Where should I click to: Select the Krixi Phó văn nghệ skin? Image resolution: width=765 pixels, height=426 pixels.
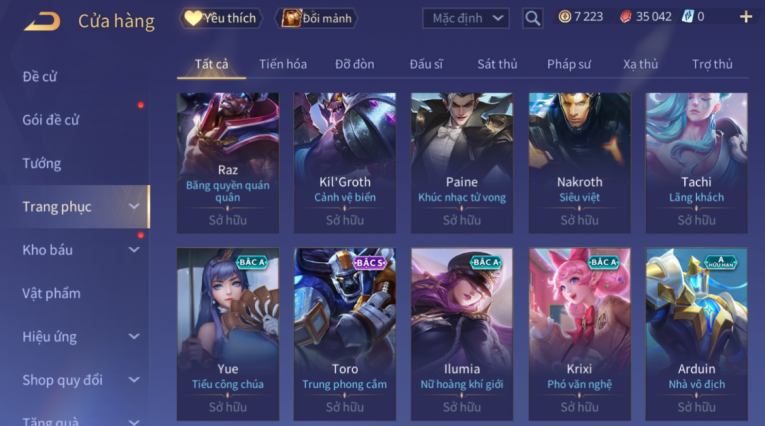(x=580, y=334)
